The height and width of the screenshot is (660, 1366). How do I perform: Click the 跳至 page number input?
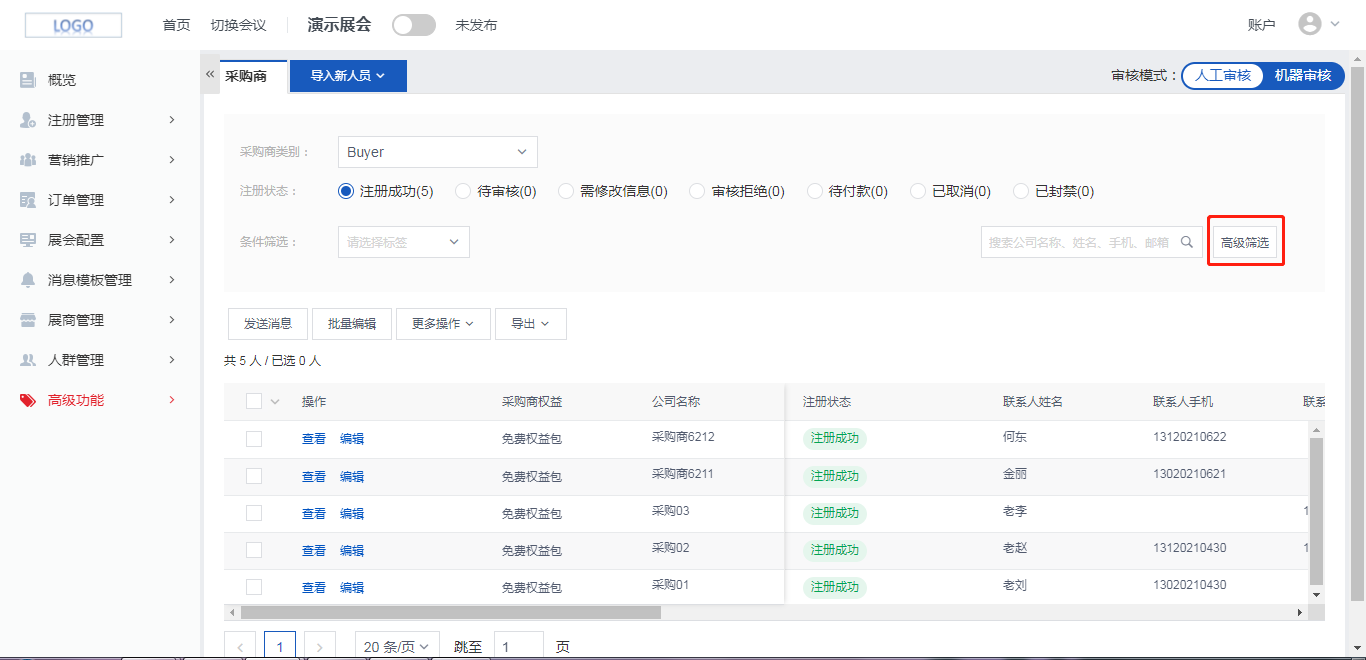point(519,647)
